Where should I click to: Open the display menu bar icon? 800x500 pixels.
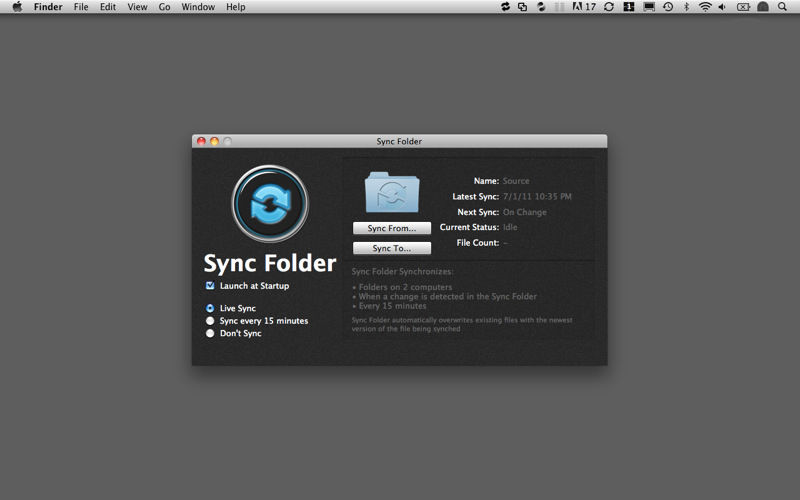[x=649, y=7]
